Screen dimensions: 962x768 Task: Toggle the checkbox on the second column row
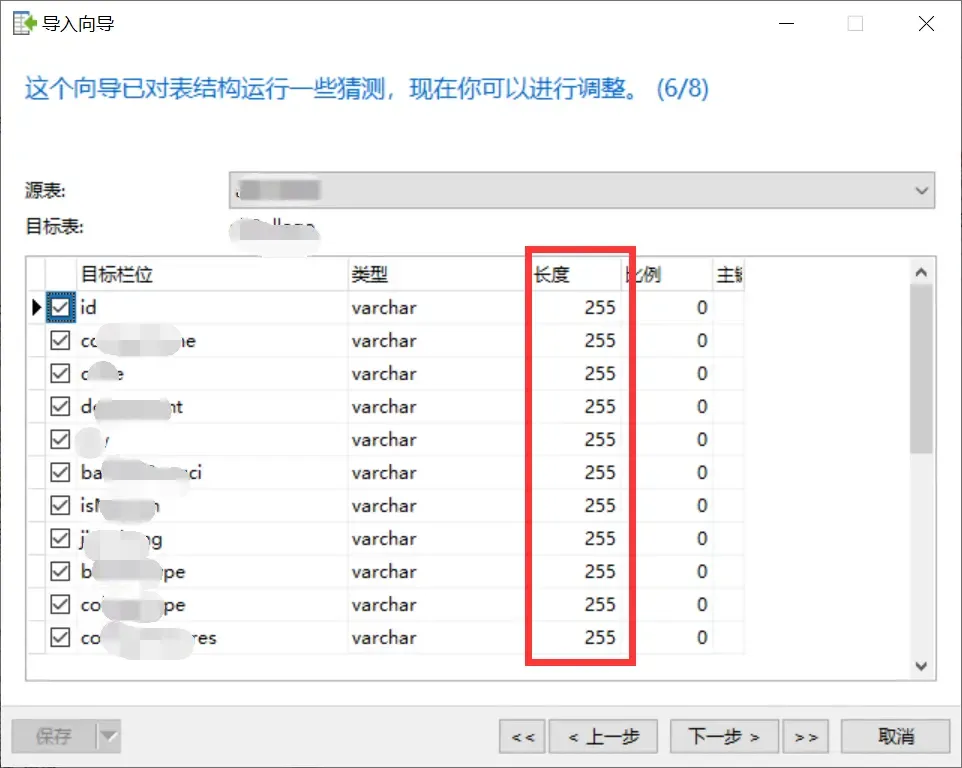tap(60, 340)
